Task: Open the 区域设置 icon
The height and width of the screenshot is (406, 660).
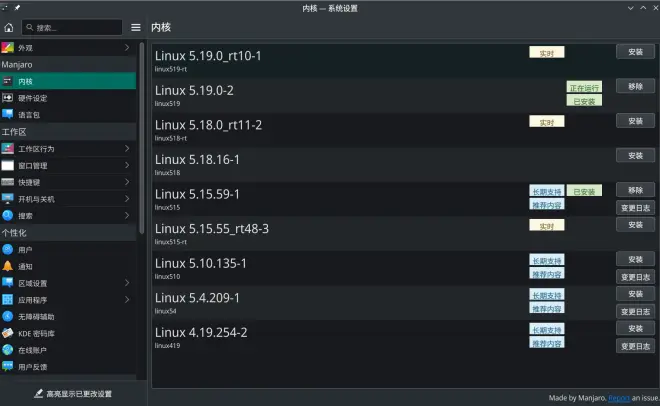Action: pos(8,283)
